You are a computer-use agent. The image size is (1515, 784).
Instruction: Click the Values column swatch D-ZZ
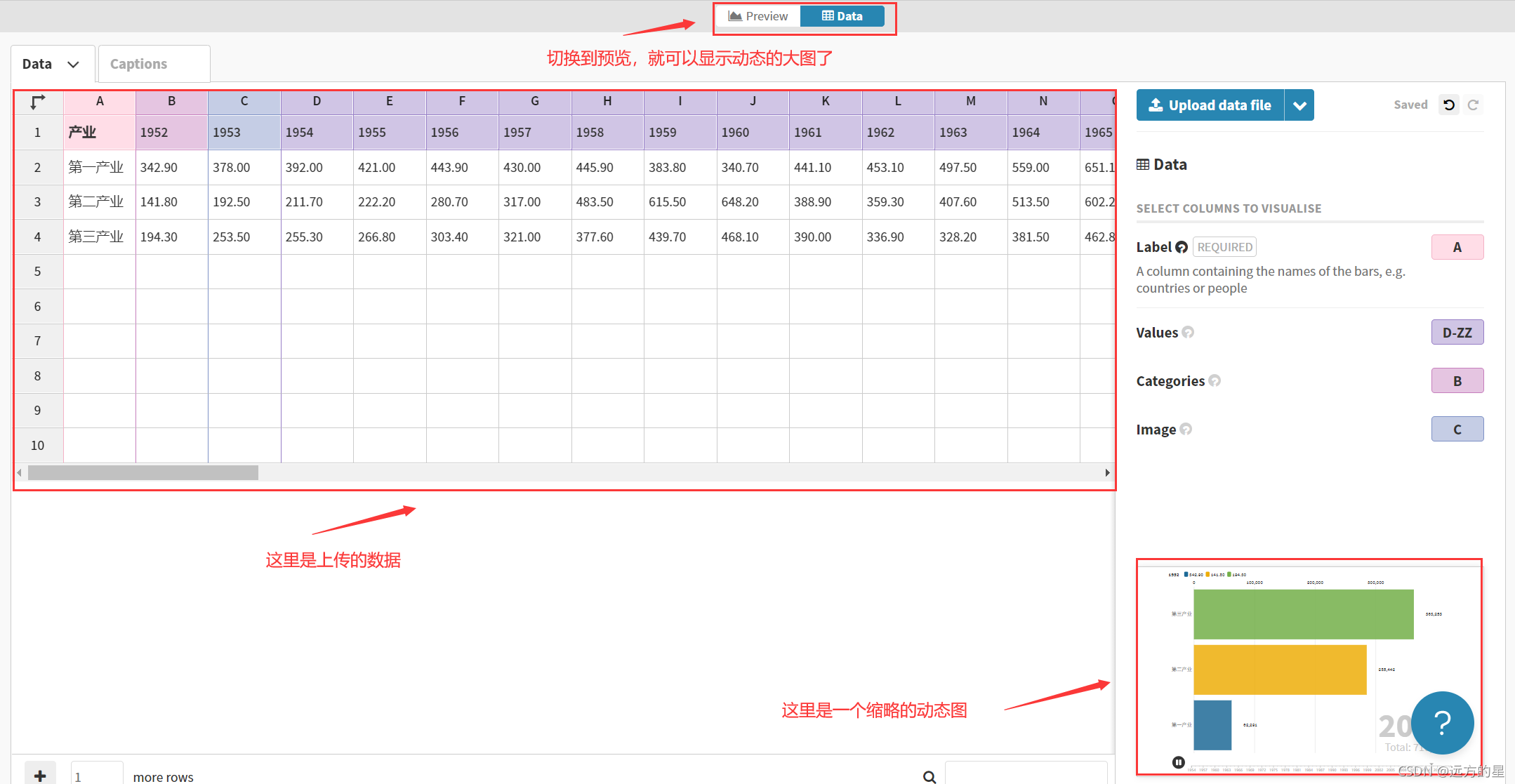point(1457,332)
